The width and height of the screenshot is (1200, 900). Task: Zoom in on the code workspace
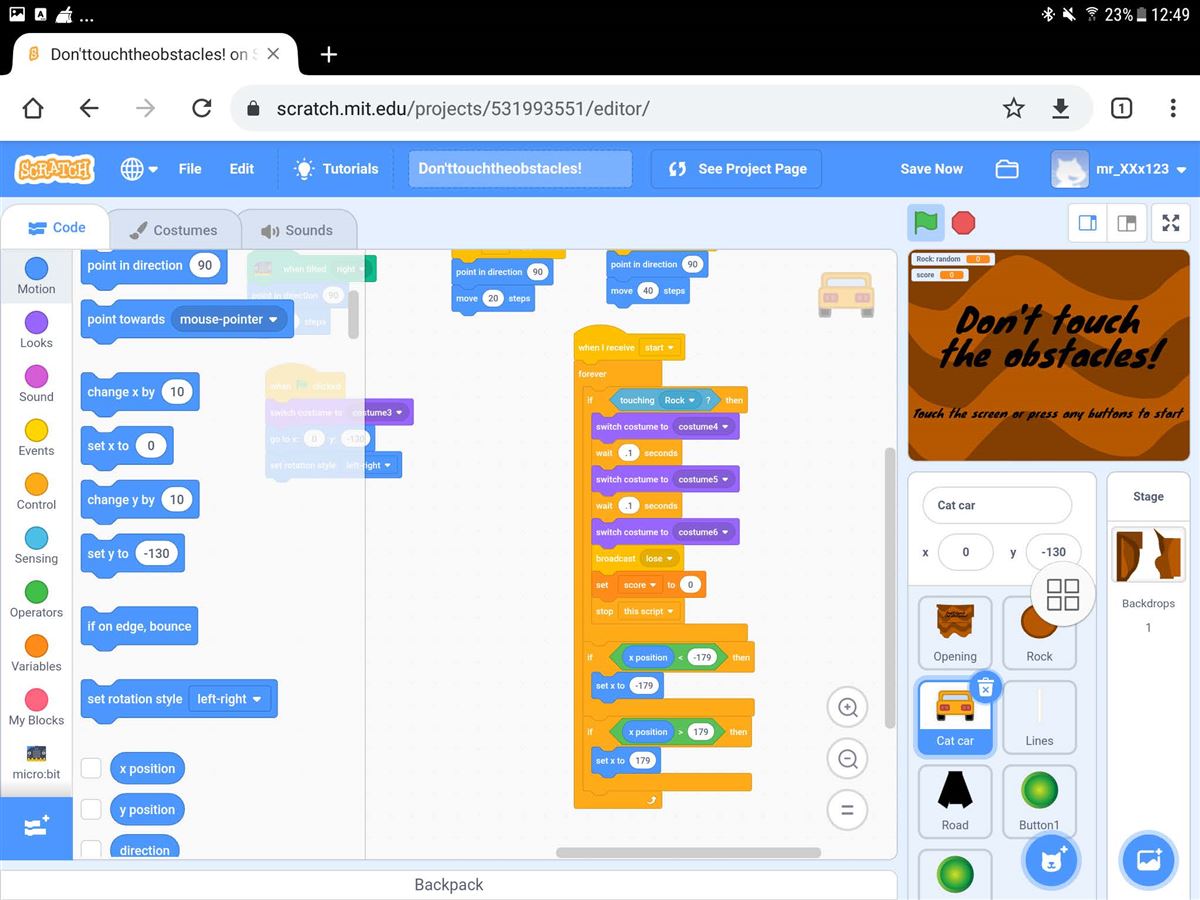[x=847, y=708]
